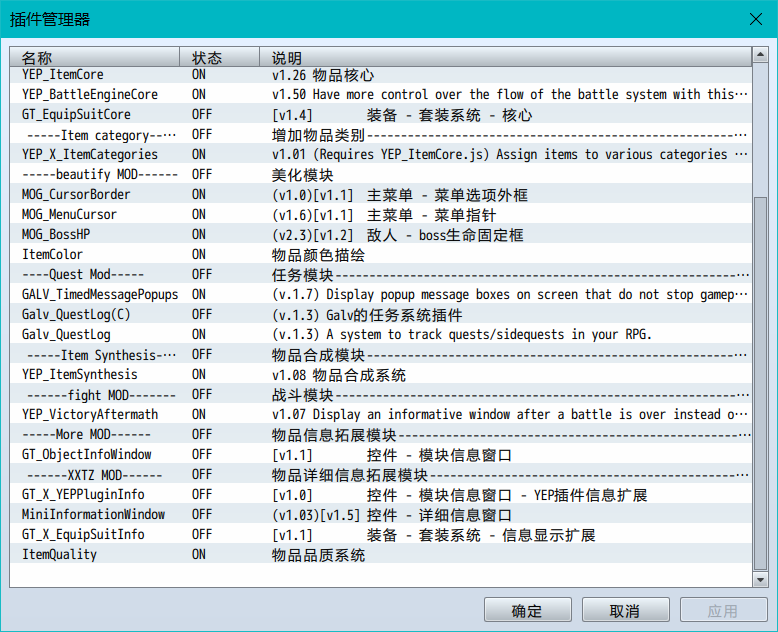Click the scrollbar up arrow
The height and width of the screenshot is (632, 778).
[760, 55]
